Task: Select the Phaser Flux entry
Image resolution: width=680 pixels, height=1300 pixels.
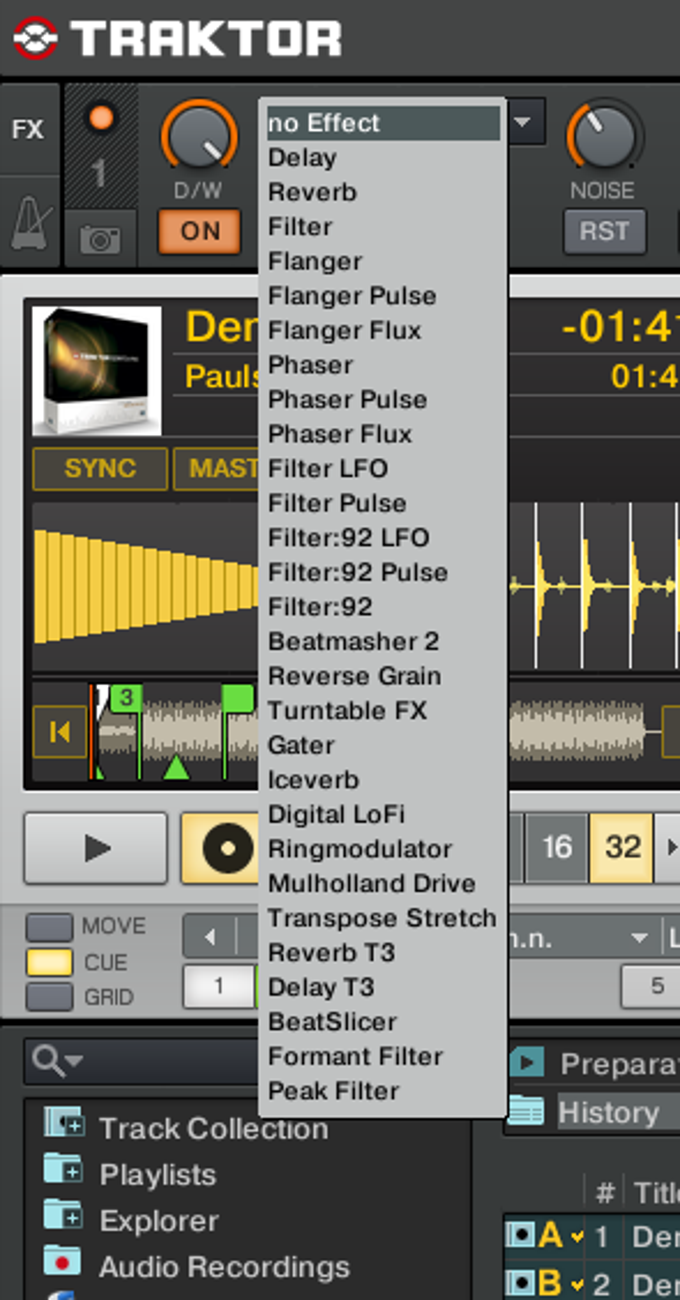Action: 383,435
